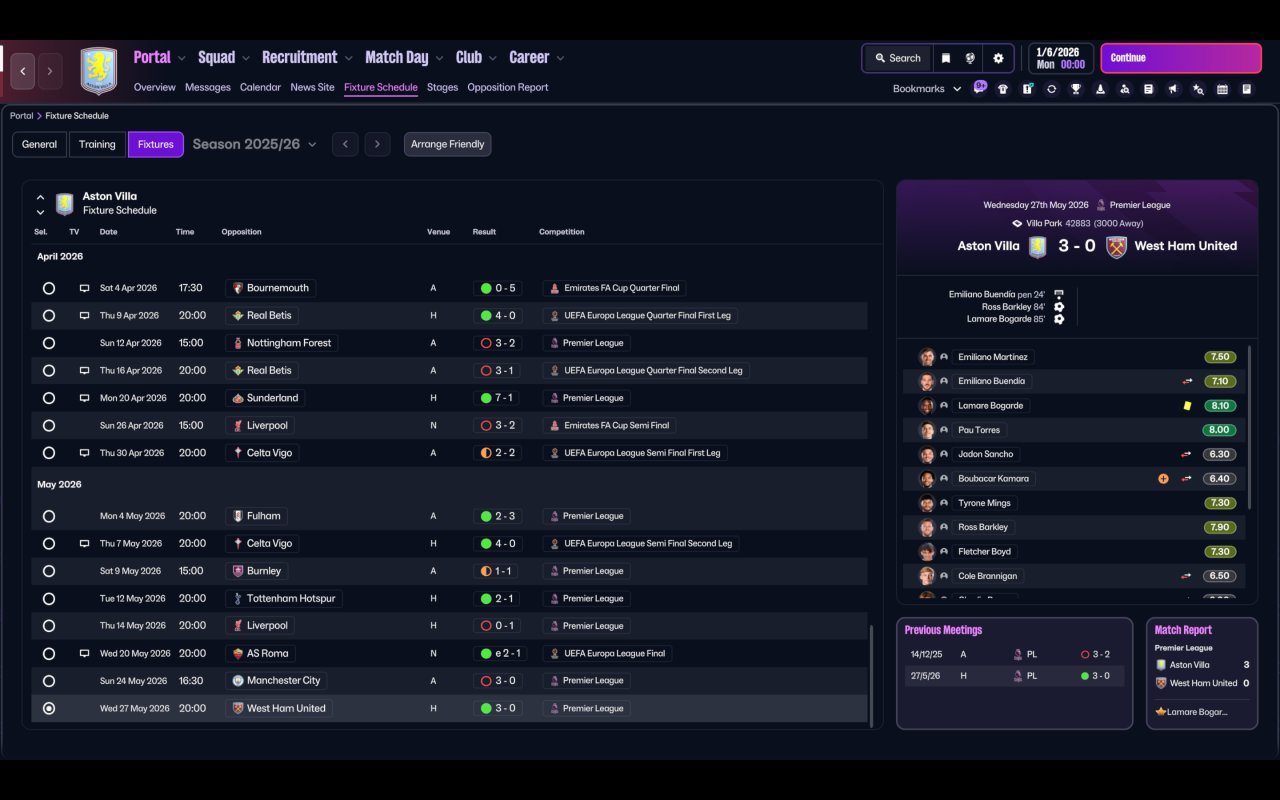
Task: Select the Manchester City fixture radio button
Action: (49, 681)
